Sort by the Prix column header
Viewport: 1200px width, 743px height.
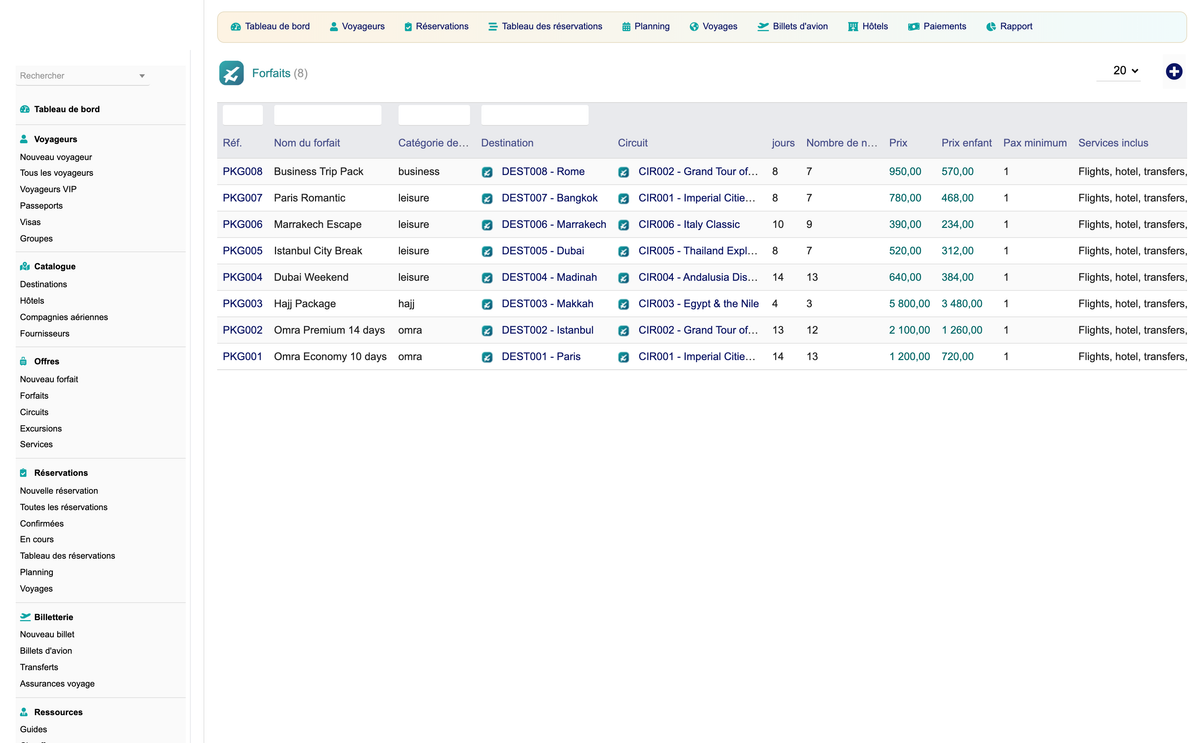(898, 143)
